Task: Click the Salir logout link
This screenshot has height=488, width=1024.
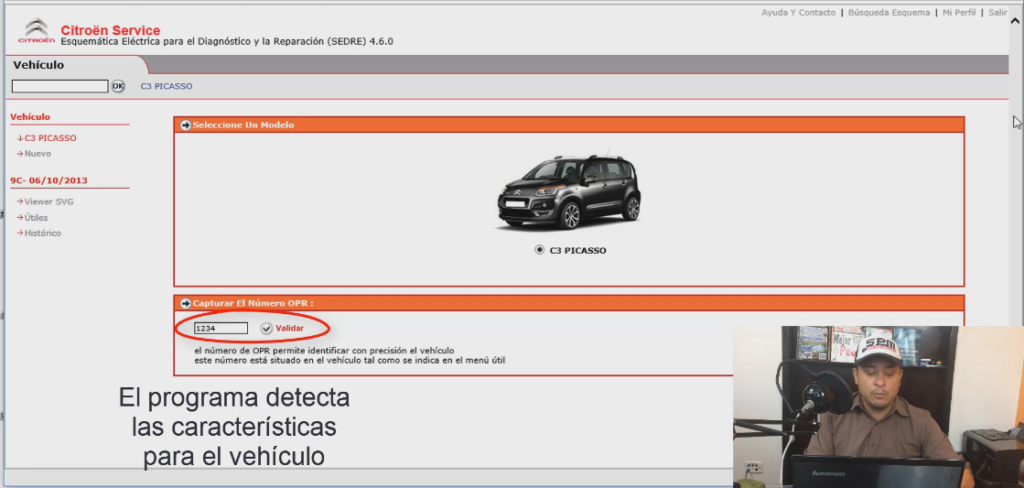Action: click(997, 12)
